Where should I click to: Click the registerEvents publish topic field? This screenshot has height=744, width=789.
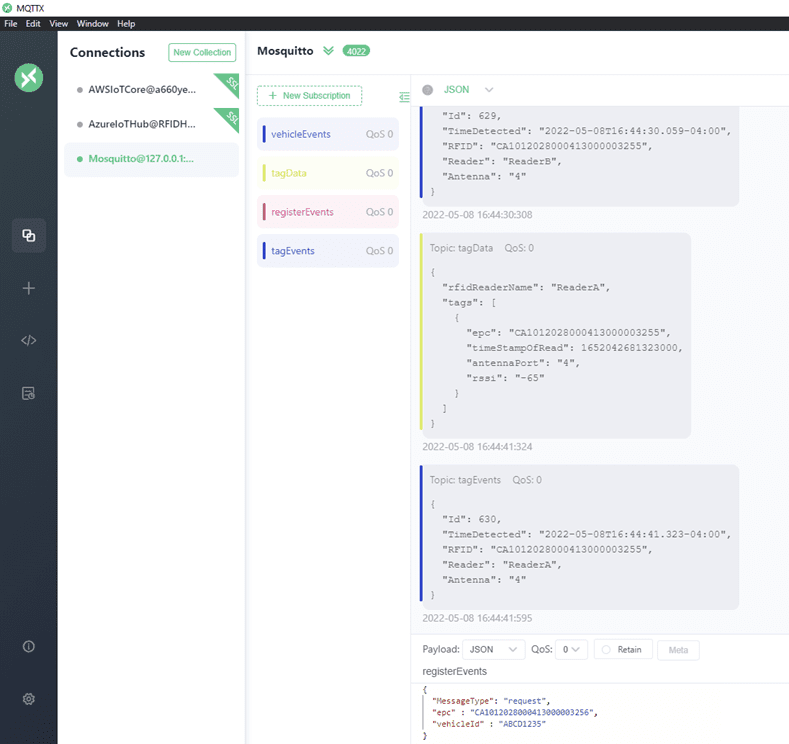(599, 672)
